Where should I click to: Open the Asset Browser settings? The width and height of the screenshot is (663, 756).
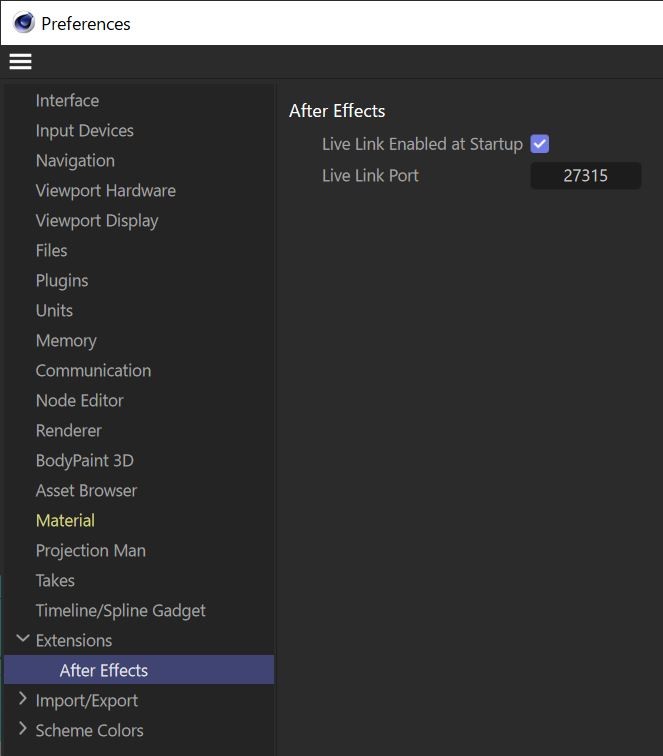(86, 491)
